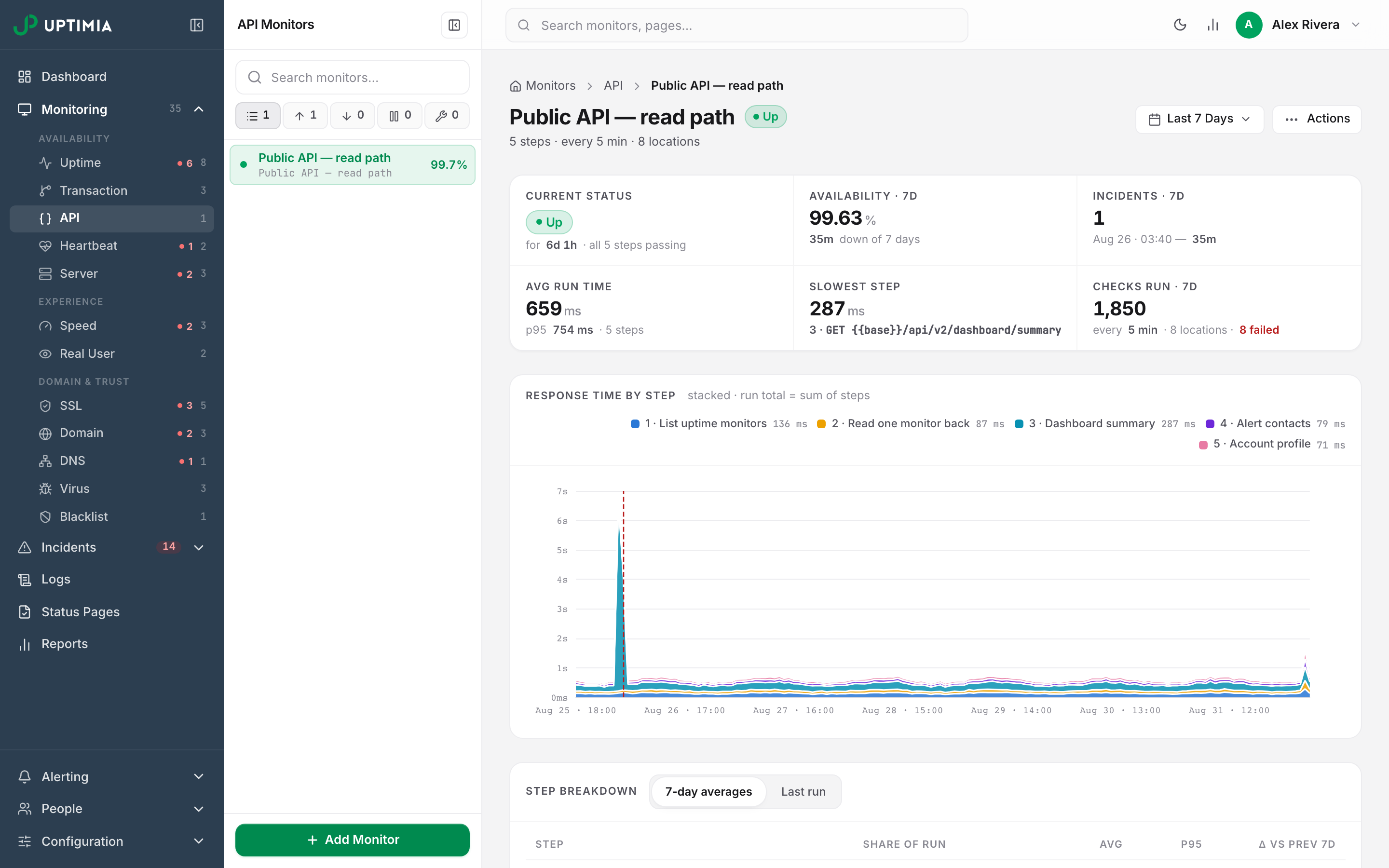Click the red incident marker on chart

tap(623, 594)
